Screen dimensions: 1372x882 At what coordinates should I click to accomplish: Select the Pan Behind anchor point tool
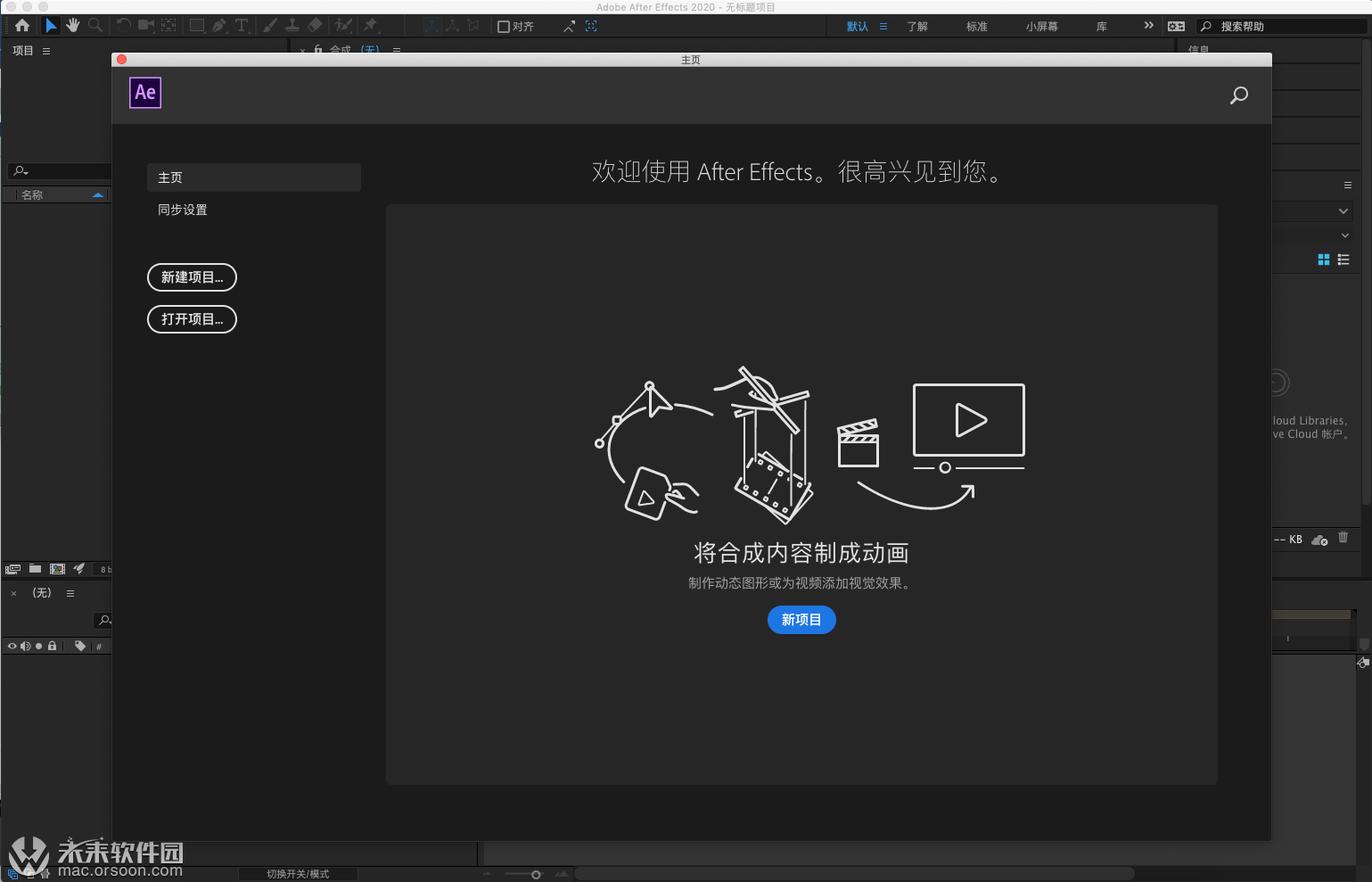pos(168,26)
